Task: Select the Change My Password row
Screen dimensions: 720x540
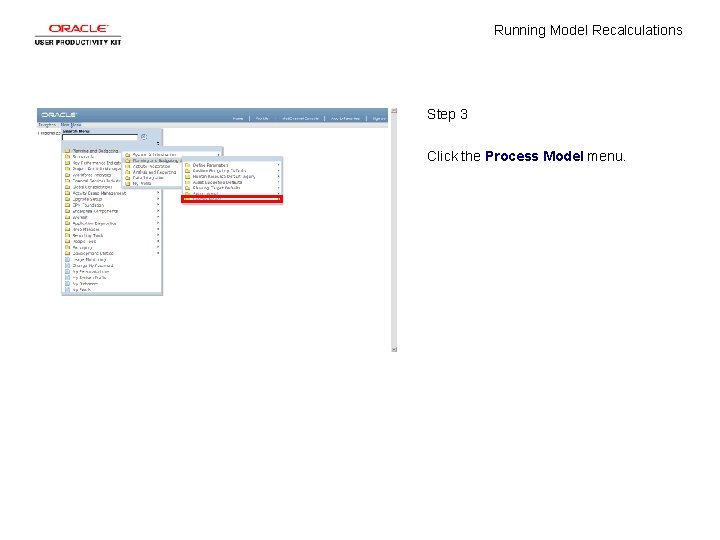Action: 112,265
